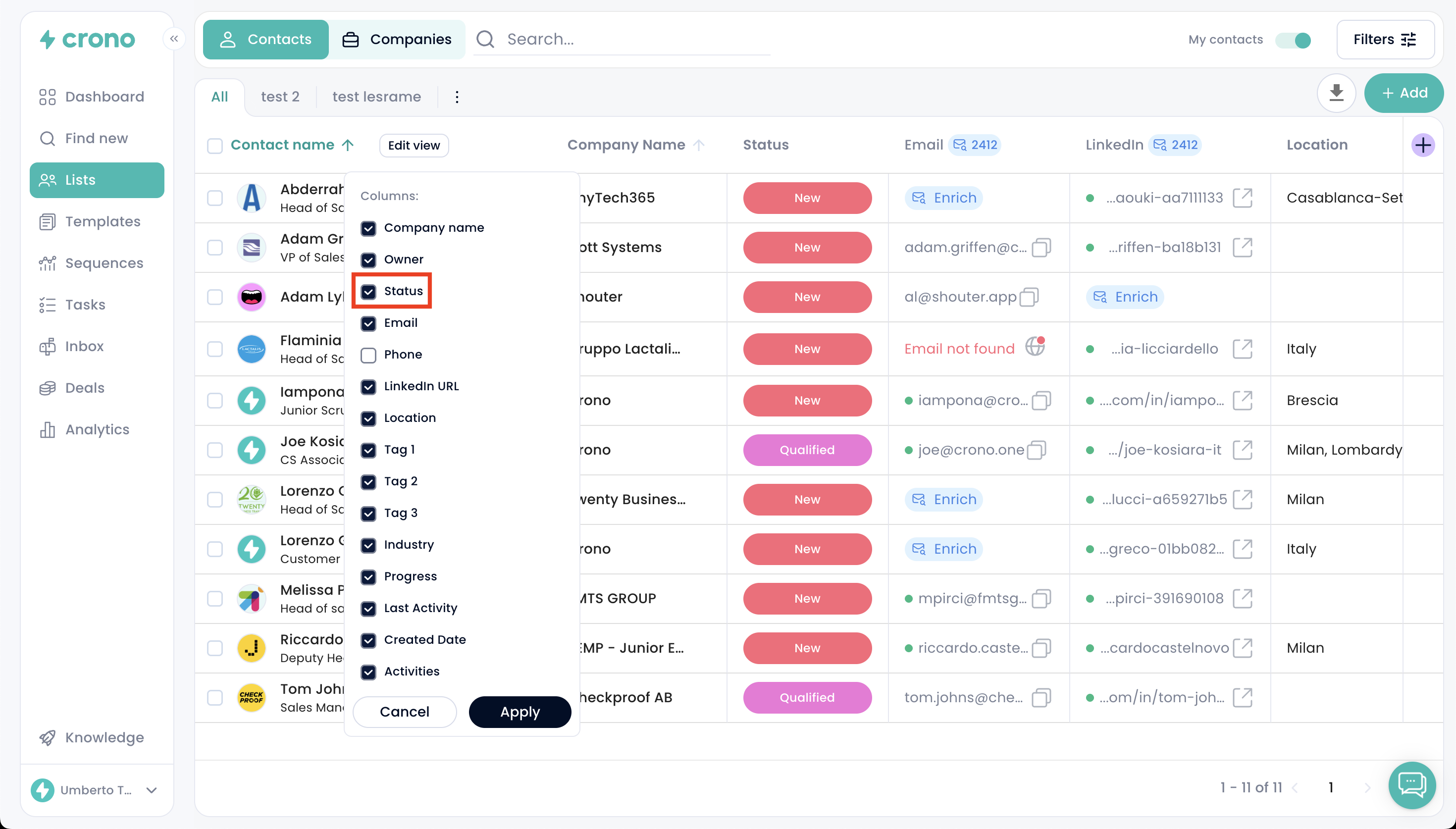Expand the Umberto T... user account dropdown

pos(152,790)
